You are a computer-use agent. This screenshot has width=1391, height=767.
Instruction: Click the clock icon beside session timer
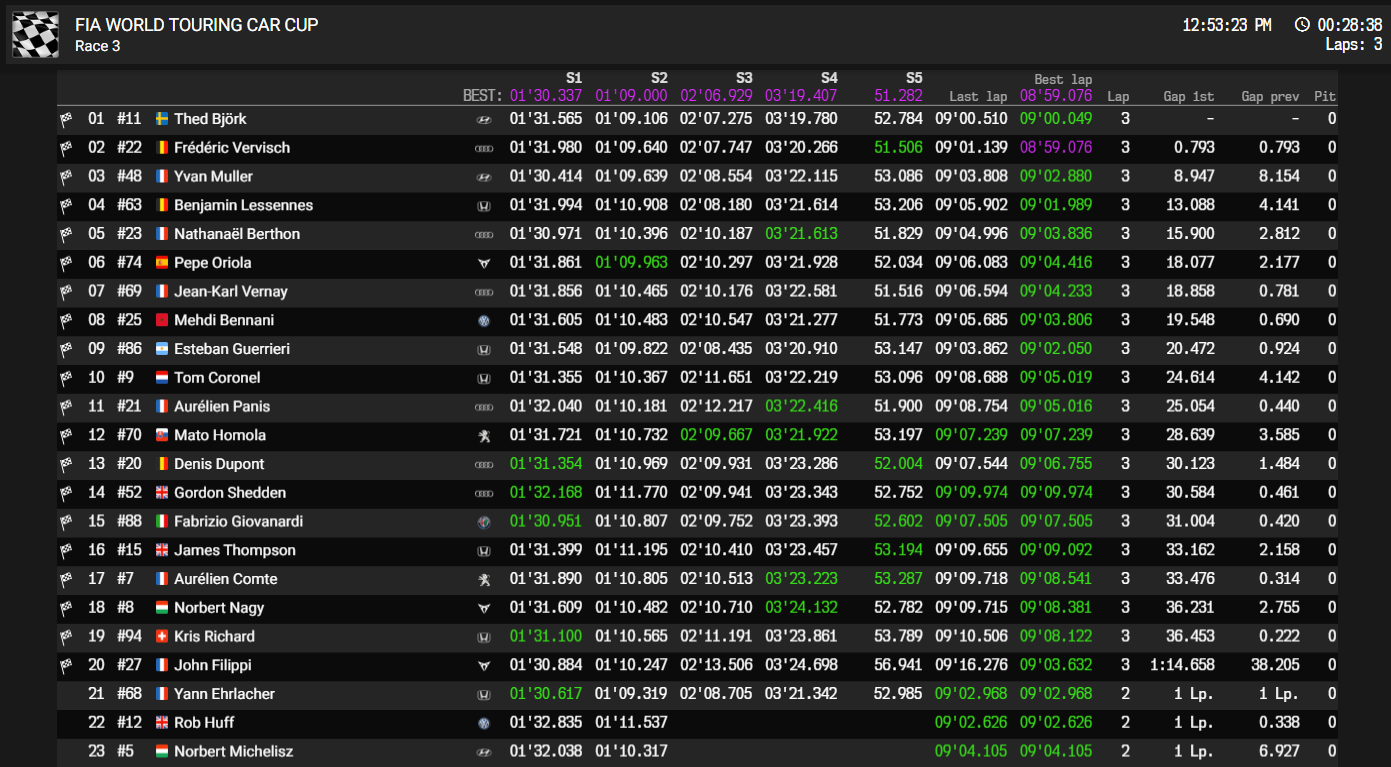tap(1302, 25)
